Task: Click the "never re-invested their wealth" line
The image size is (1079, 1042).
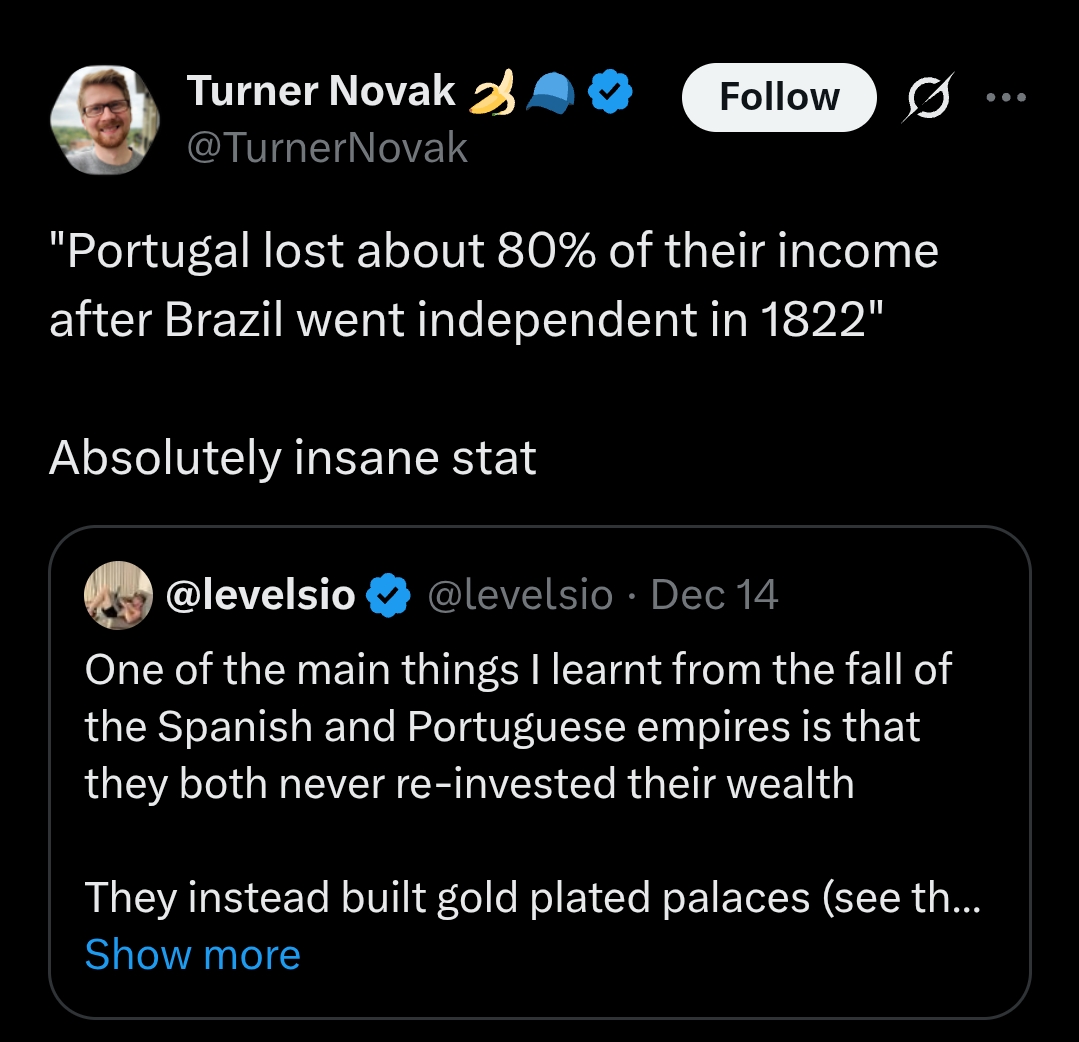Action: point(469,783)
